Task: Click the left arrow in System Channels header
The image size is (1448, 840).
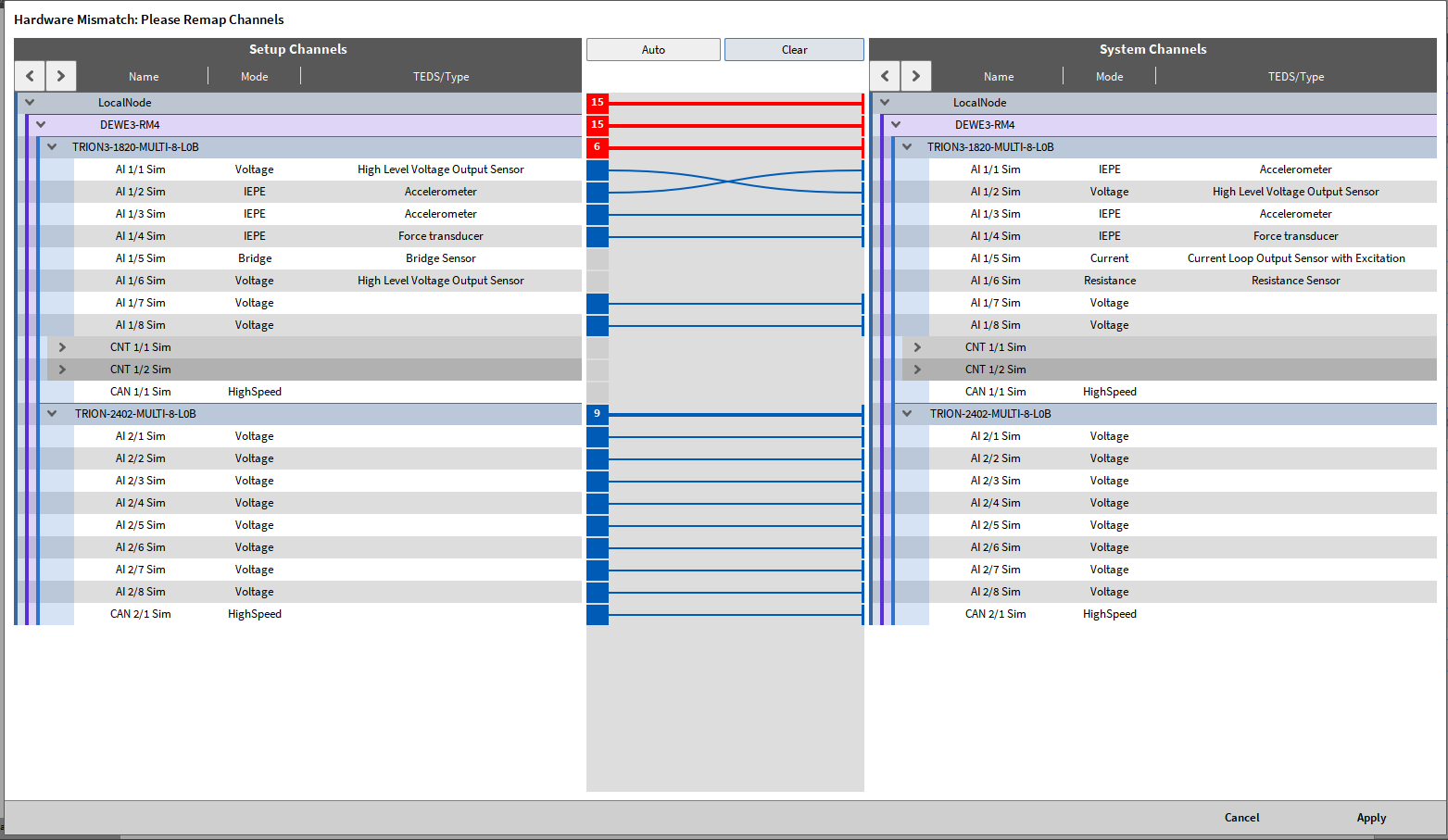Action: [x=885, y=76]
